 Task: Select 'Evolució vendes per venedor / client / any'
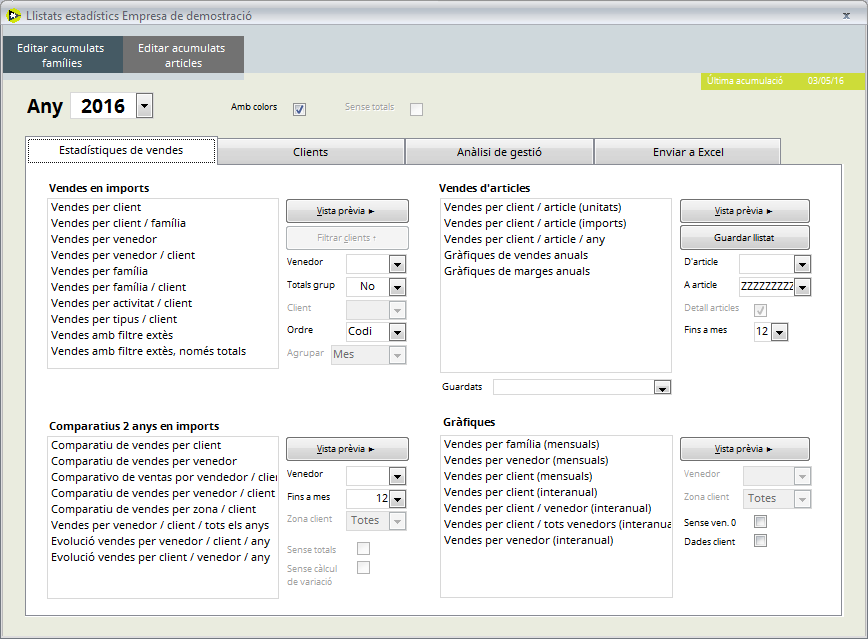point(163,542)
